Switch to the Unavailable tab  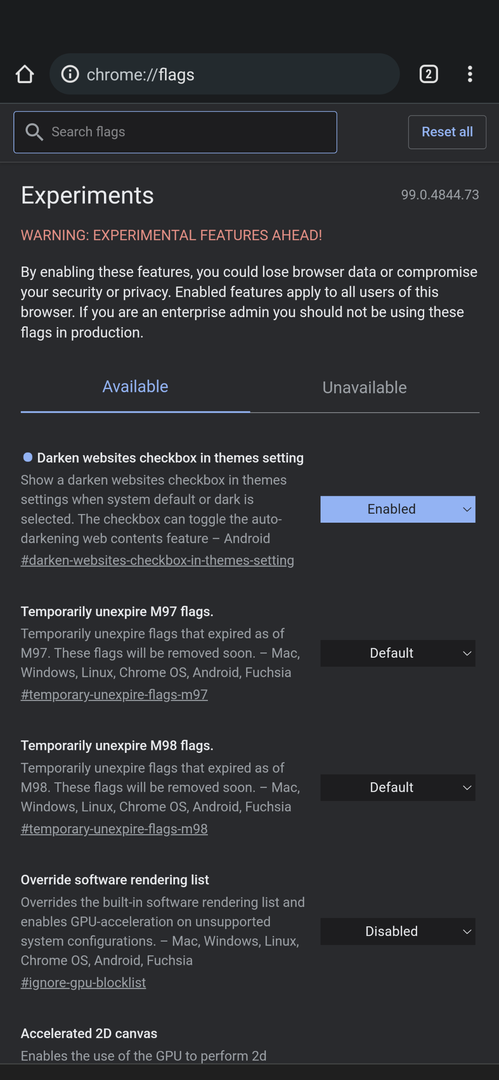(x=365, y=388)
